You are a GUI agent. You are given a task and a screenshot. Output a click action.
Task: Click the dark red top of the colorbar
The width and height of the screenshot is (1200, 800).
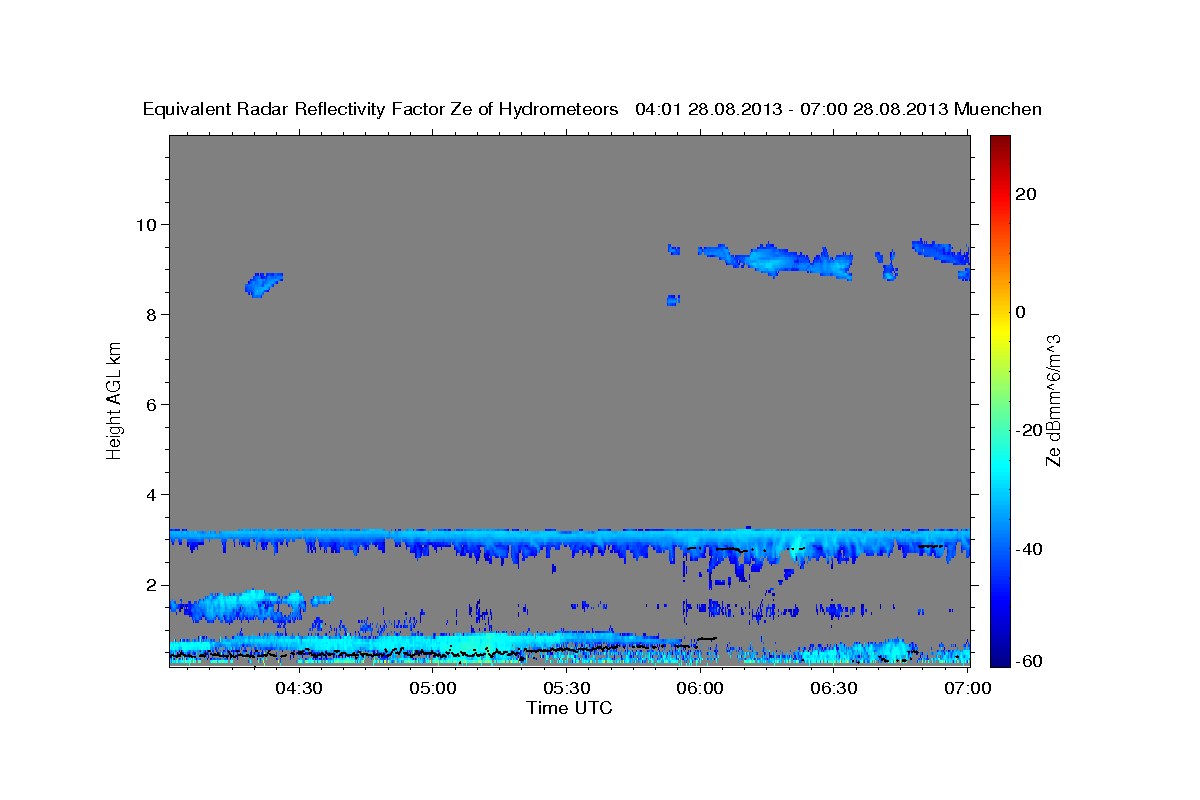[x=1000, y=142]
